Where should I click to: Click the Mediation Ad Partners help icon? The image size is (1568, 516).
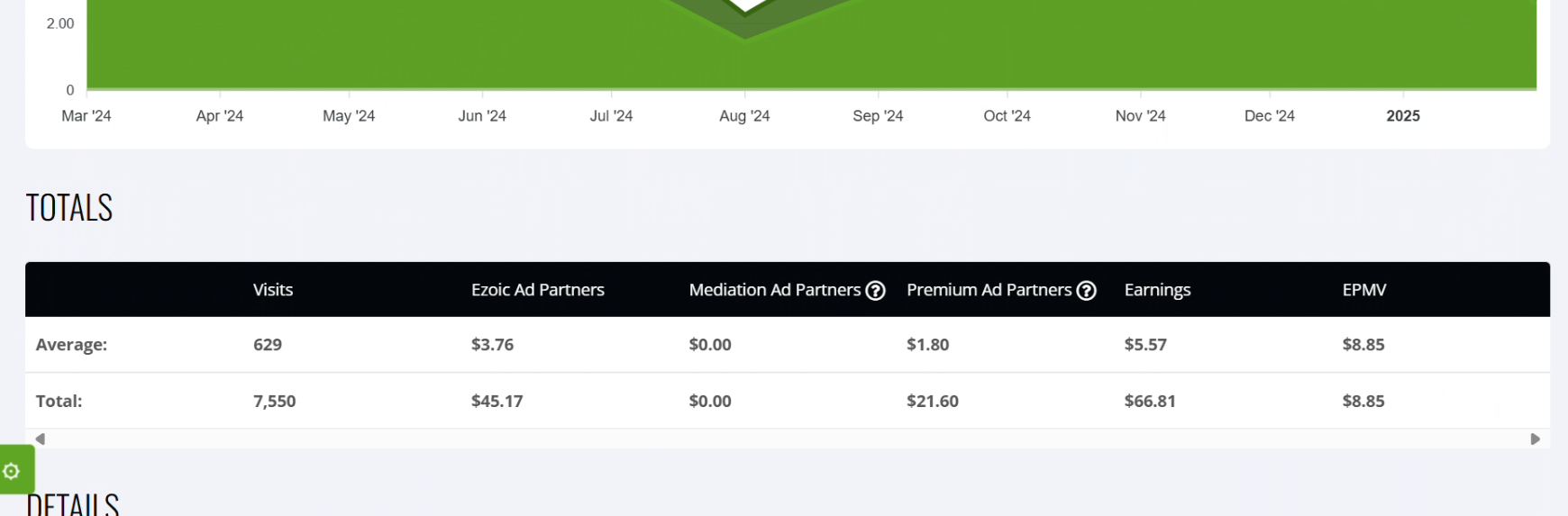click(x=875, y=291)
